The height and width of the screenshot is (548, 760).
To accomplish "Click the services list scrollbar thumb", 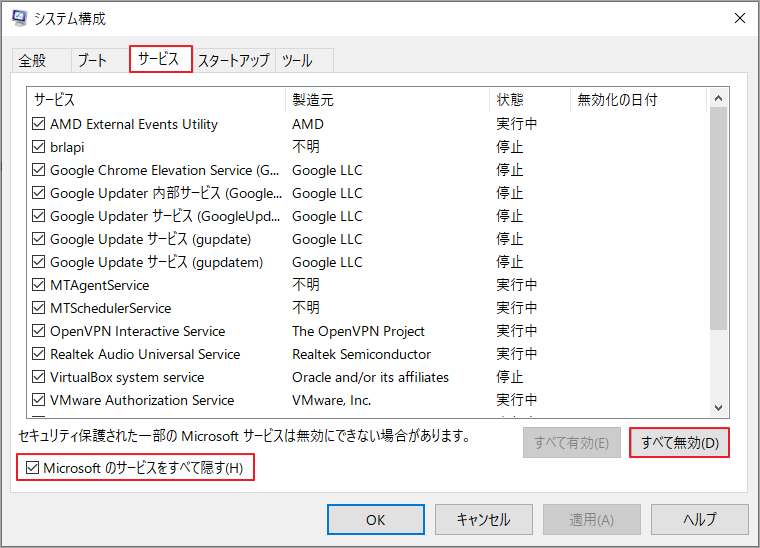I will pyautogui.click(x=718, y=219).
